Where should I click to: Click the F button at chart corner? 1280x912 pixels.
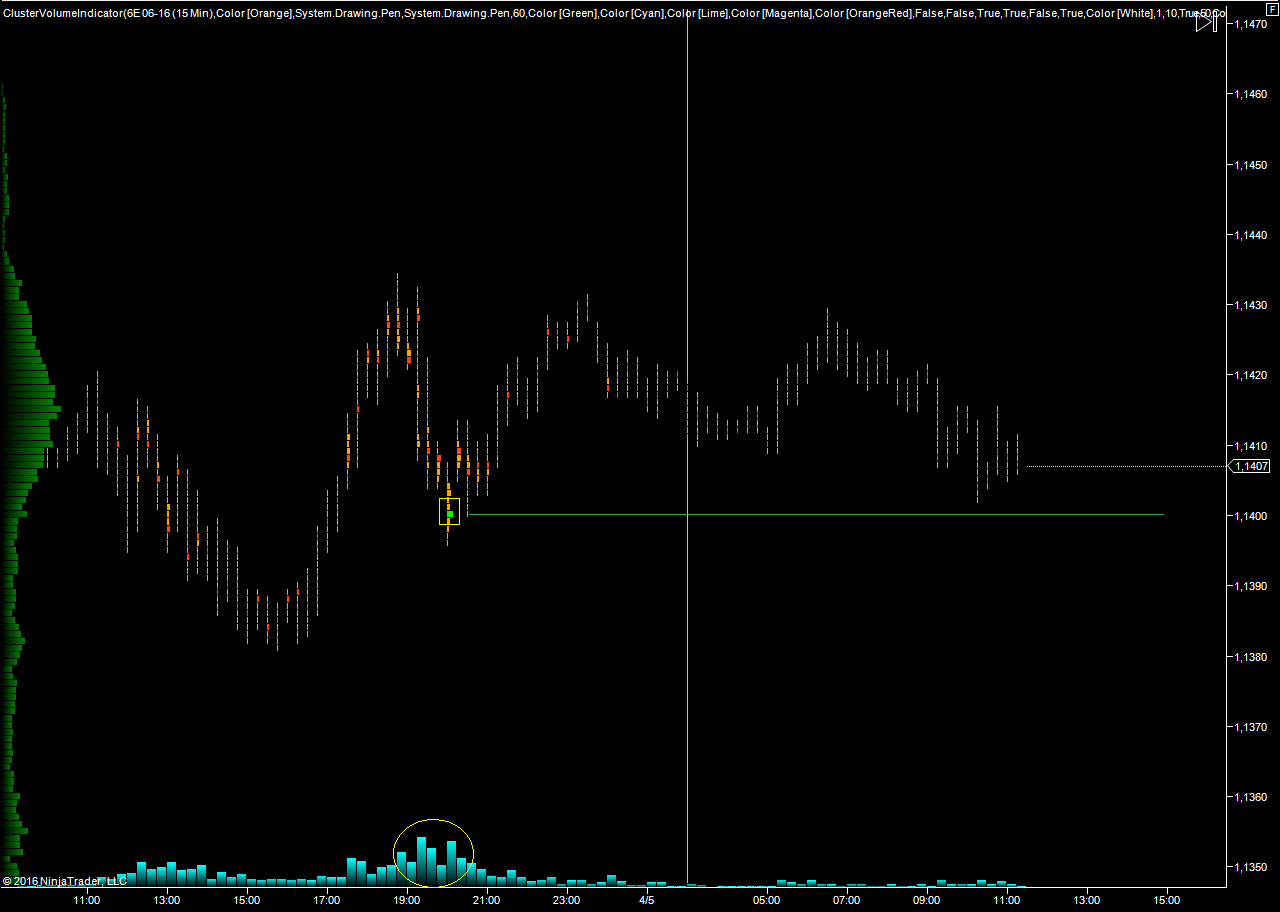pos(1272,8)
